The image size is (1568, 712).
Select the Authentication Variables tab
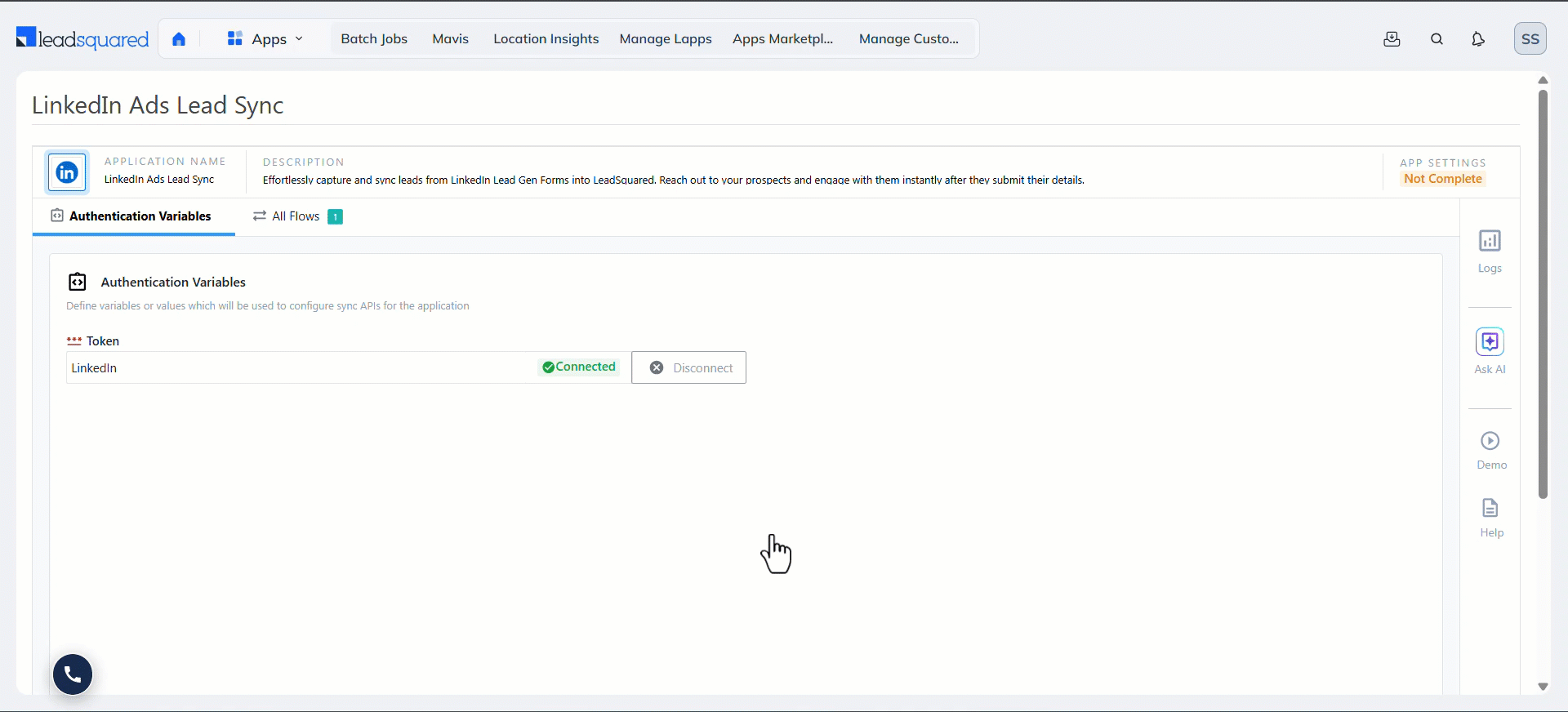(x=131, y=216)
